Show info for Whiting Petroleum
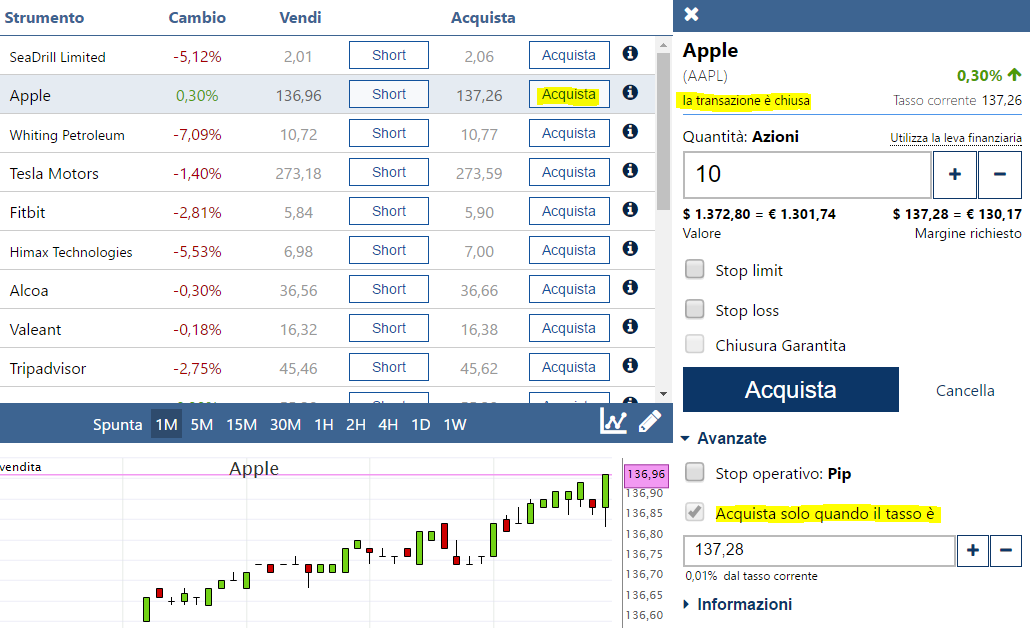This screenshot has height=628, width=1030. 630,131
